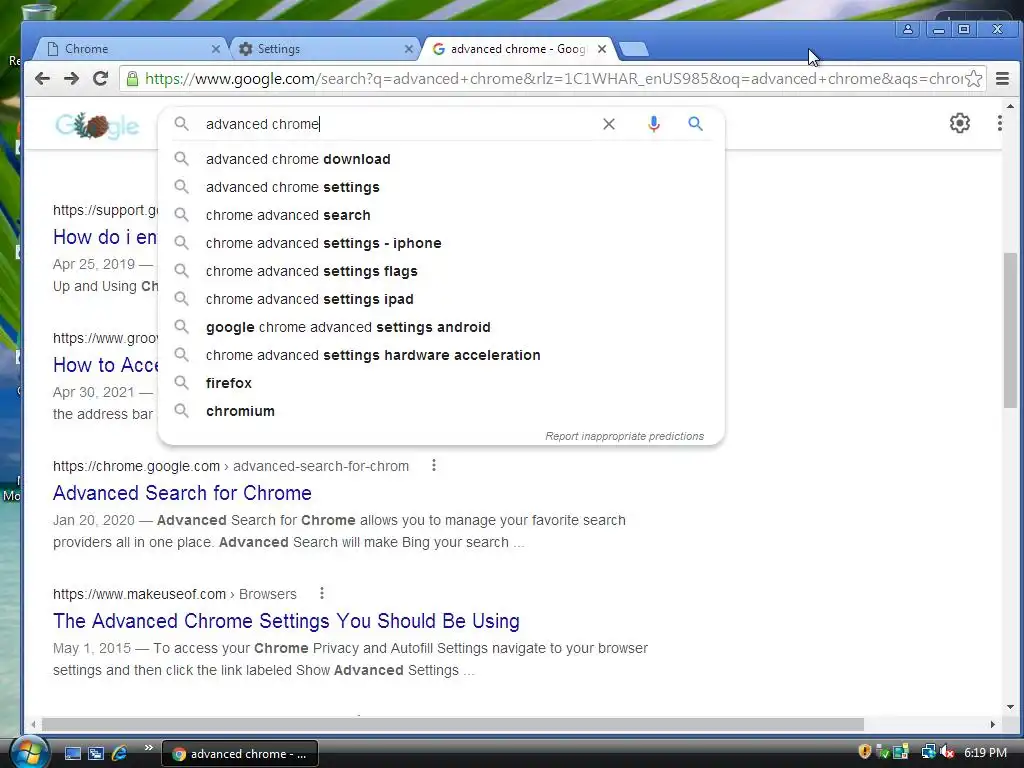The height and width of the screenshot is (768, 1024).
Task: Close the Chrome tab
Action: 216,49
